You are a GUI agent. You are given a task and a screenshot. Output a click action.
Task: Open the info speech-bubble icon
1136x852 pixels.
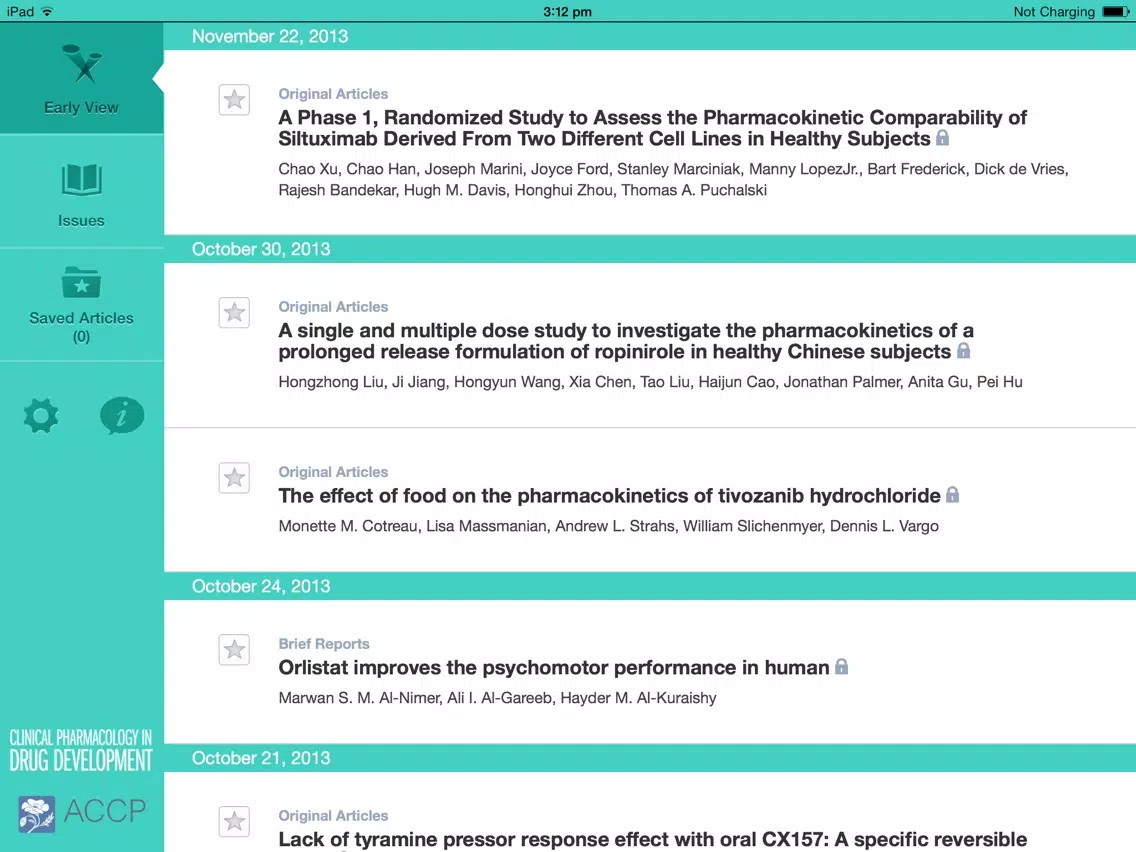pyautogui.click(x=122, y=416)
